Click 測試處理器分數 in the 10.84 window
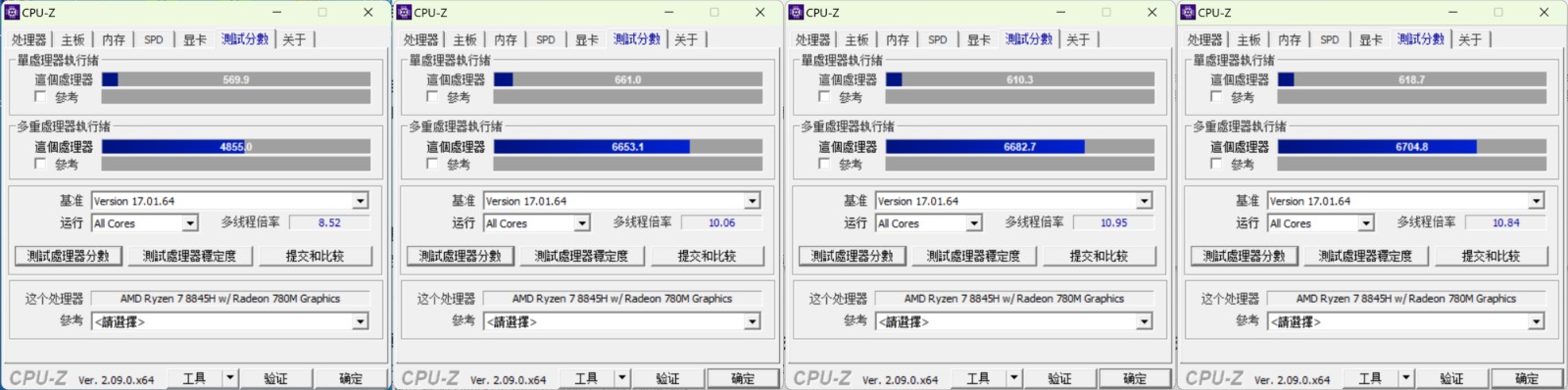This screenshot has width=1568, height=390. (1245, 256)
